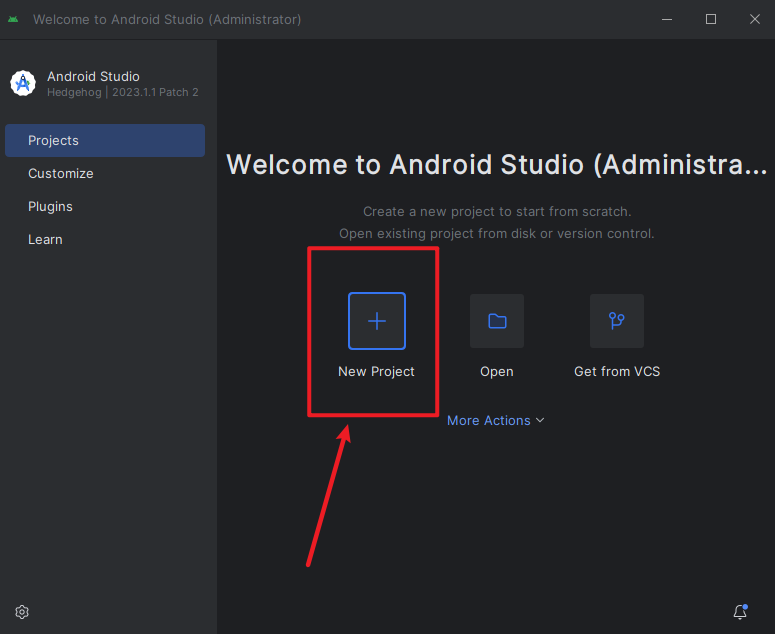
Task: Click the Get from VCS text label
Action: coord(617,371)
